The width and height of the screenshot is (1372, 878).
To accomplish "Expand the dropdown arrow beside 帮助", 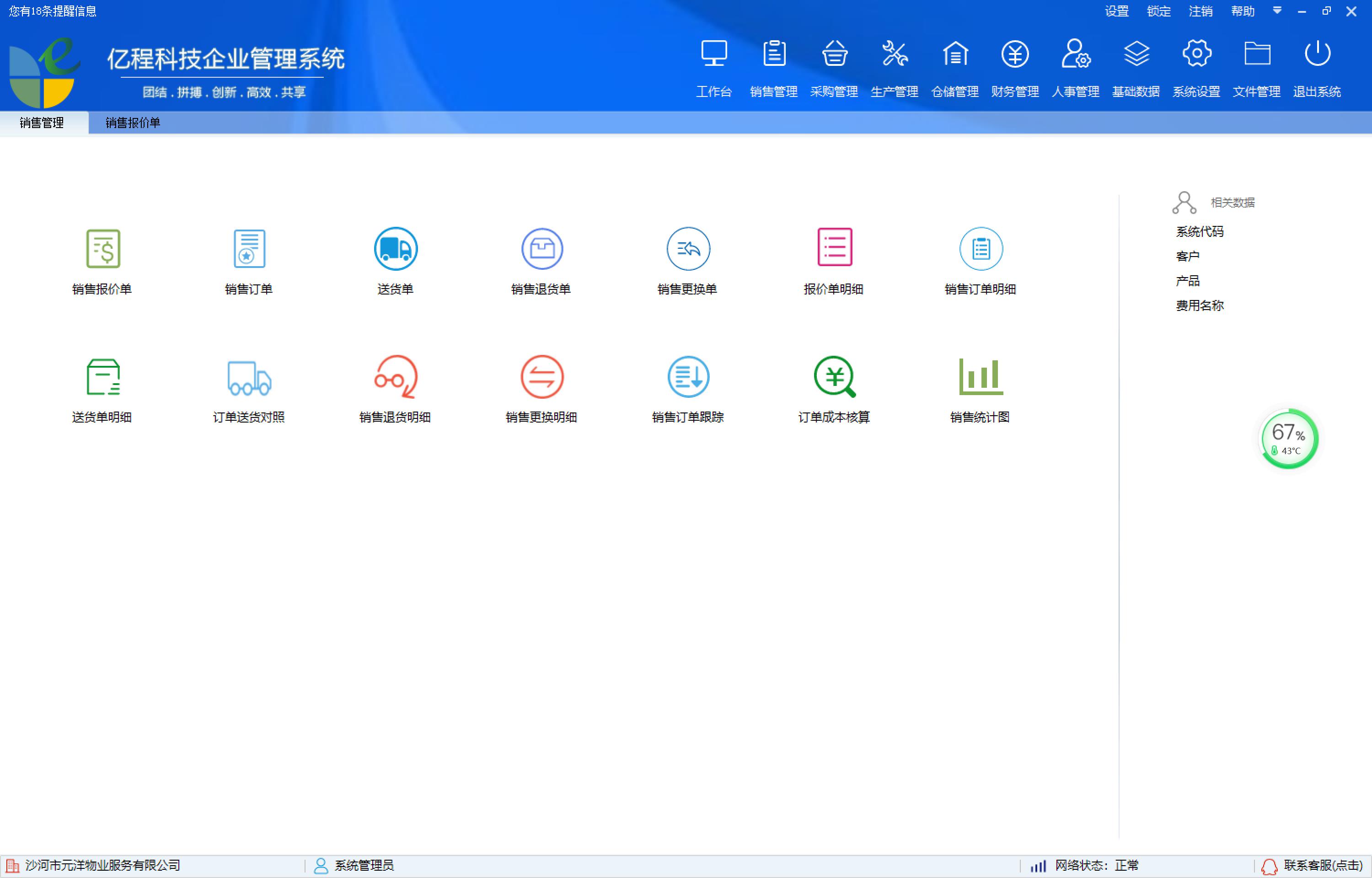I will coord(1277,11).
